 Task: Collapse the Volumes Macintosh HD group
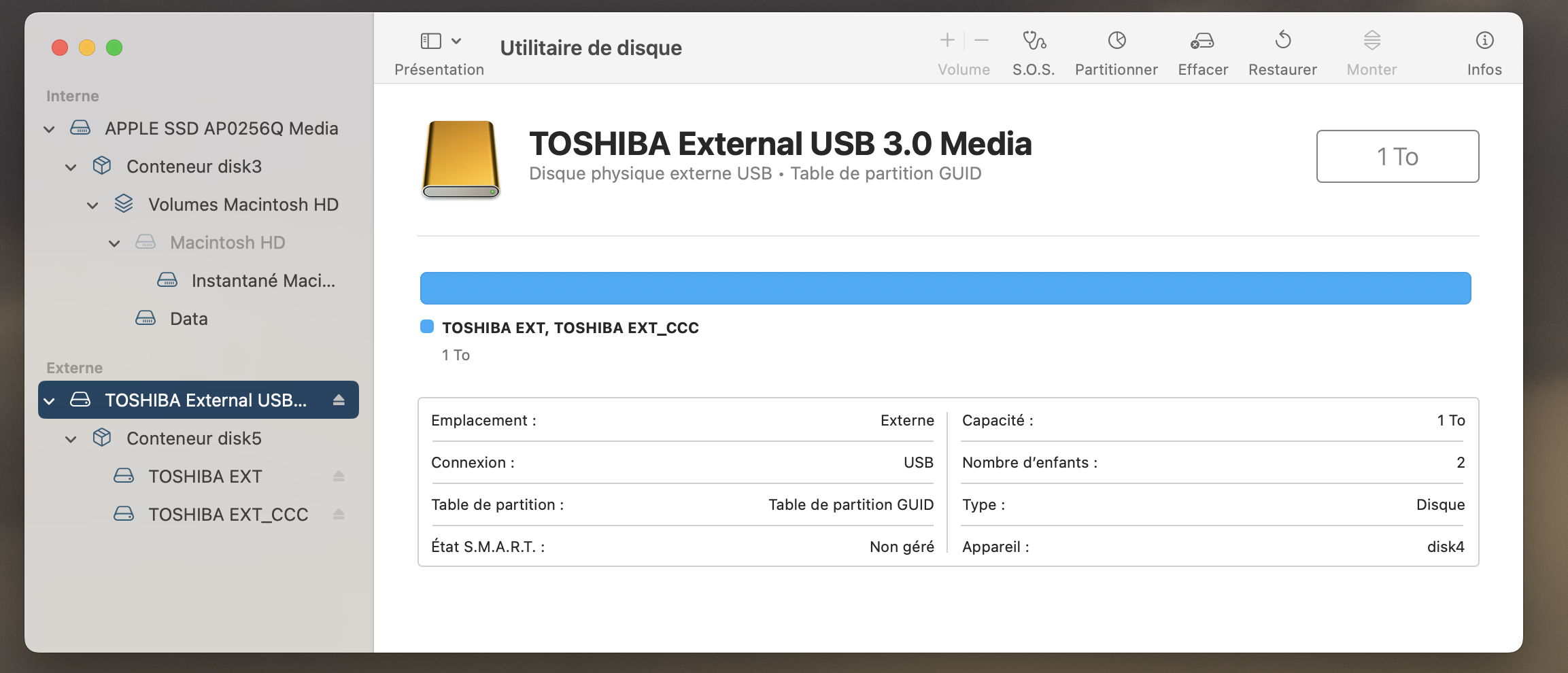coord(92,205)
